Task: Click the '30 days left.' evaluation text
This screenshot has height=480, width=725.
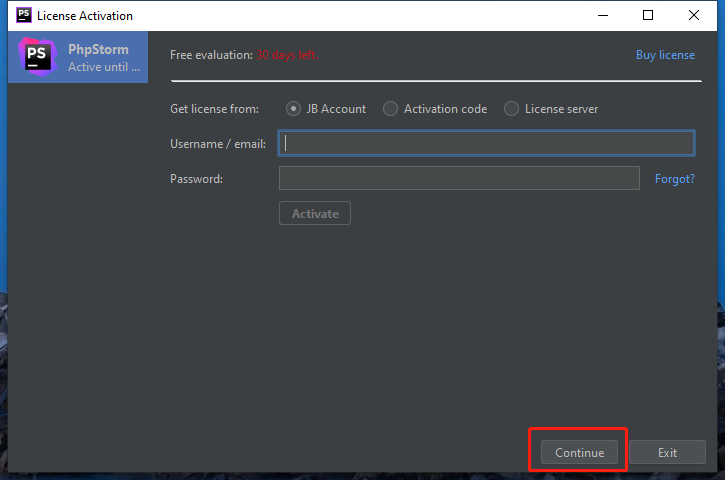Action: [x=287, y=55]
